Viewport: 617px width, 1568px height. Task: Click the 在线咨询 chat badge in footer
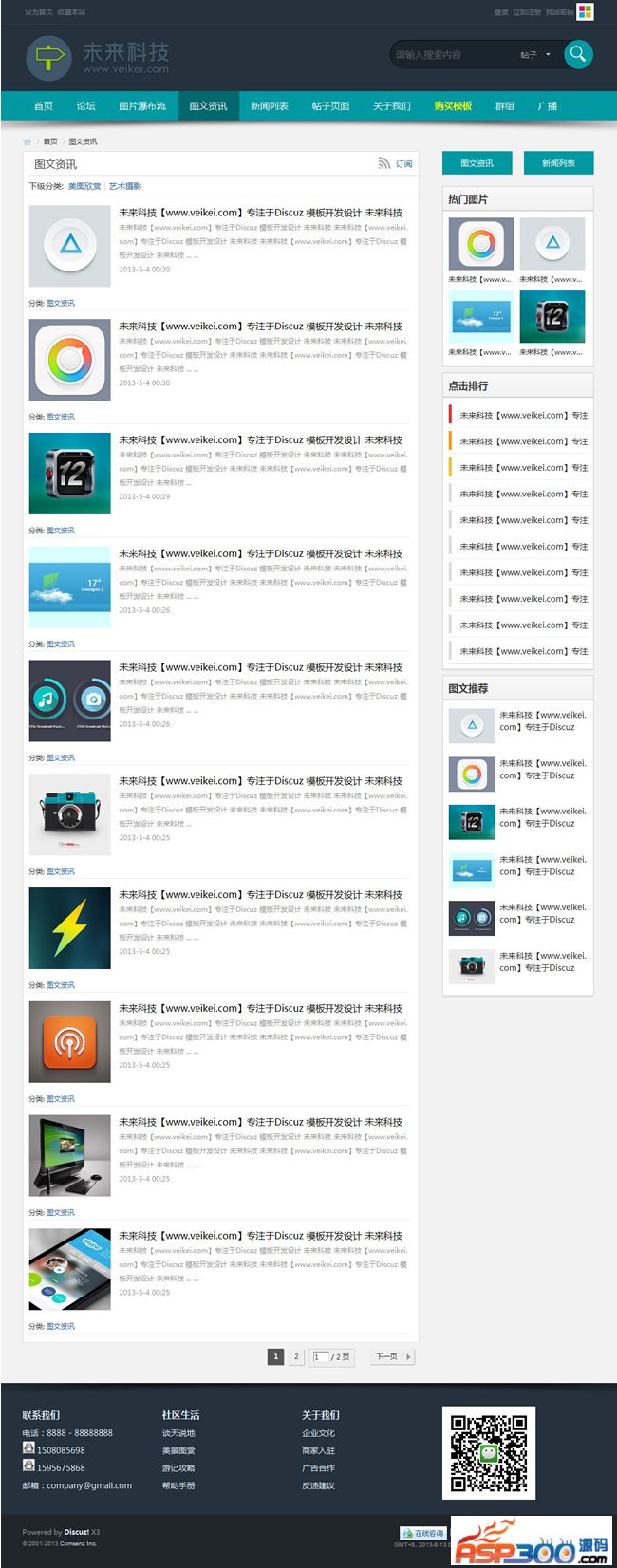tap(422, 1533)
